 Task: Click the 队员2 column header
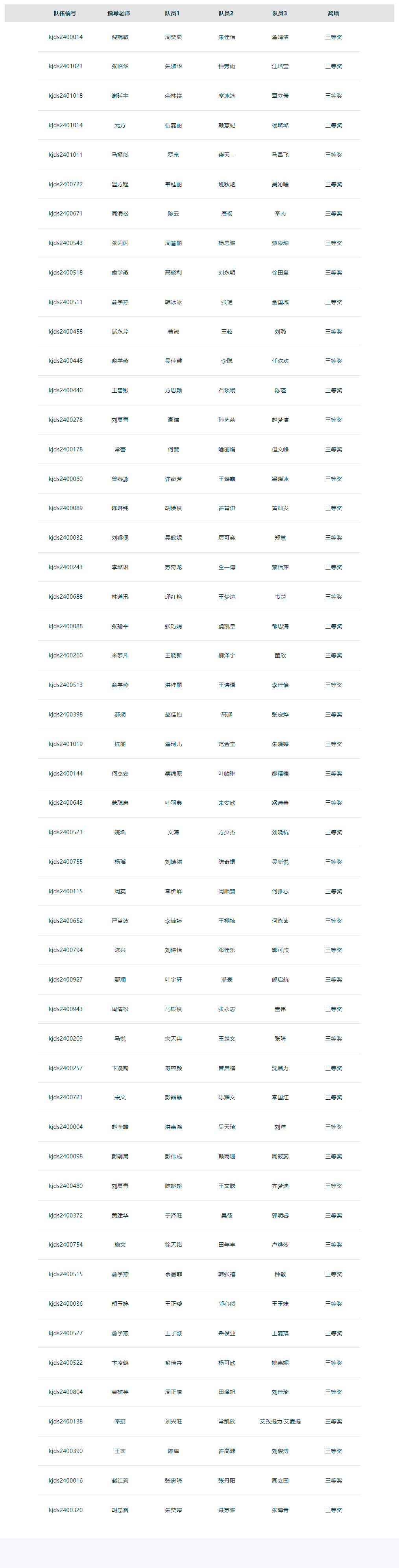tap(226, 13)
